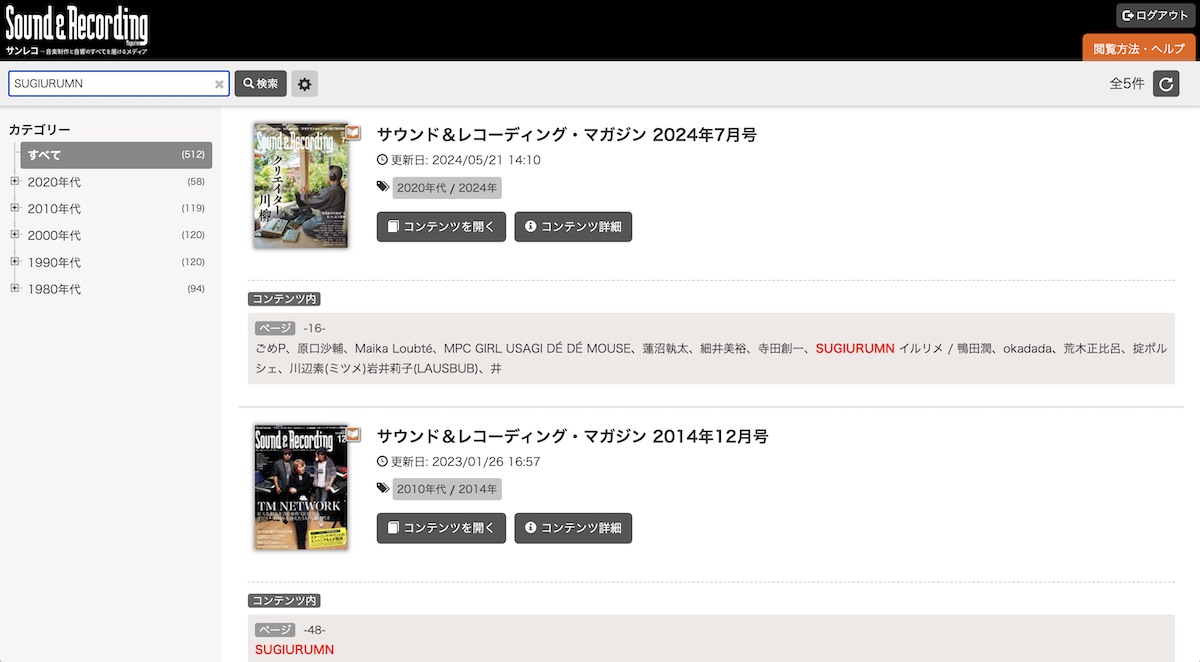Click the 全5件 result count
This screenshot has height=662, width=1200.
click(1127, 84)
